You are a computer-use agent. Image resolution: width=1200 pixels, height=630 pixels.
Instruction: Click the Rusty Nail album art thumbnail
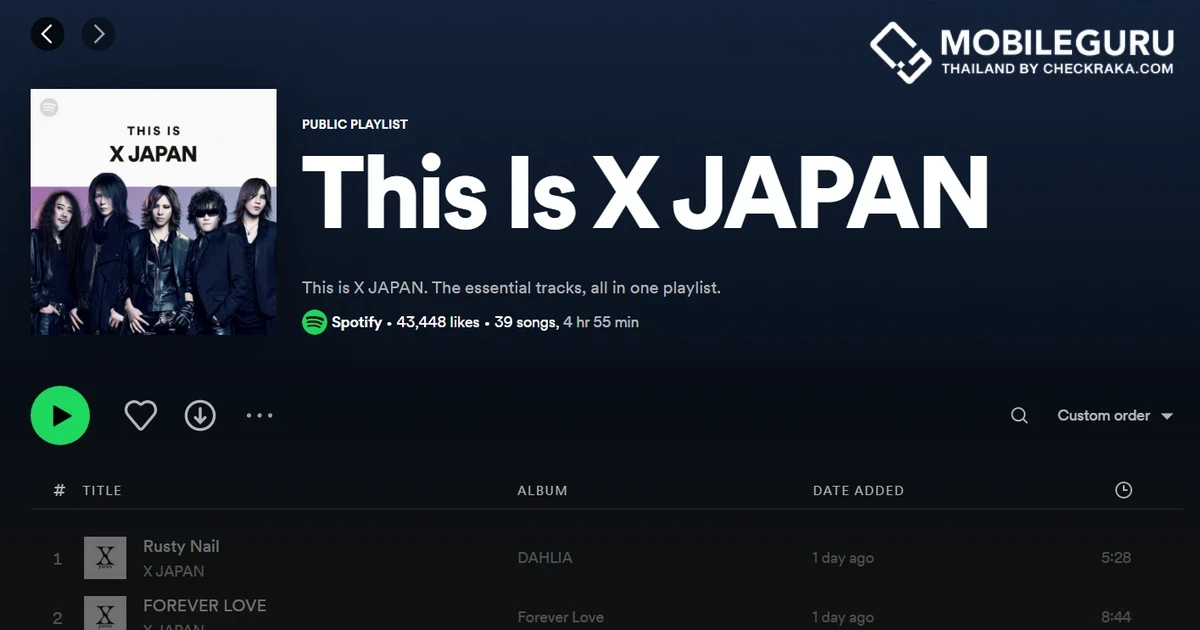(x=105, y=557)
